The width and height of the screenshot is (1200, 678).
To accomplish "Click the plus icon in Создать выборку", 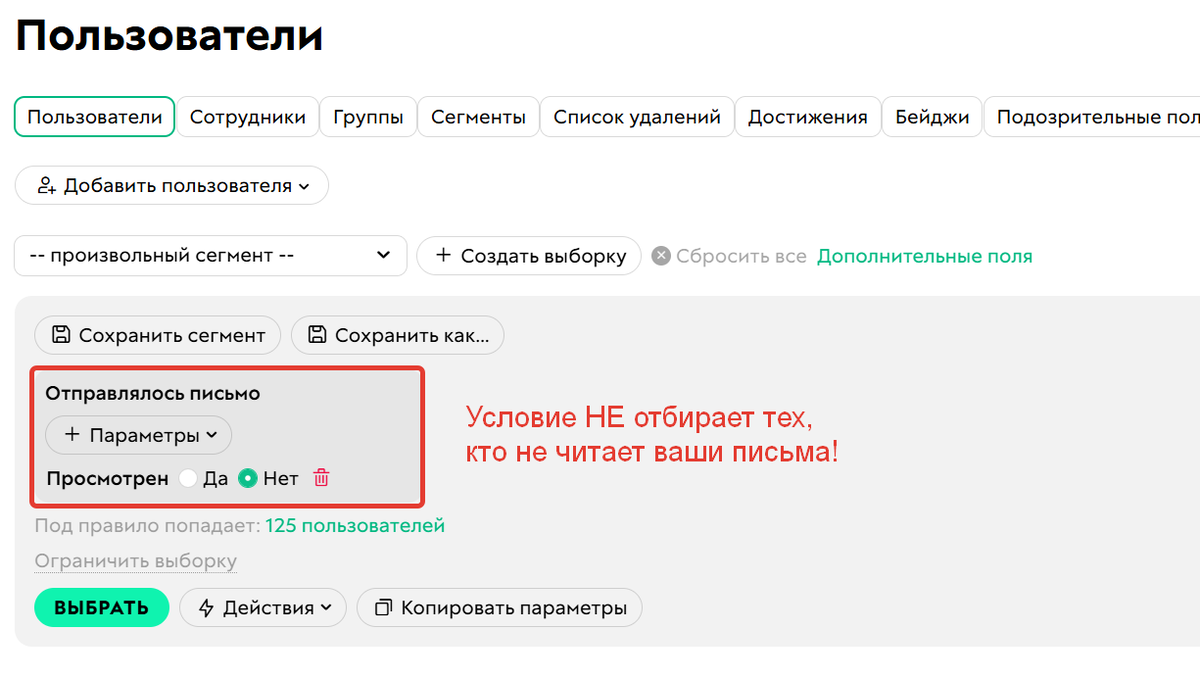I will 443,256.
